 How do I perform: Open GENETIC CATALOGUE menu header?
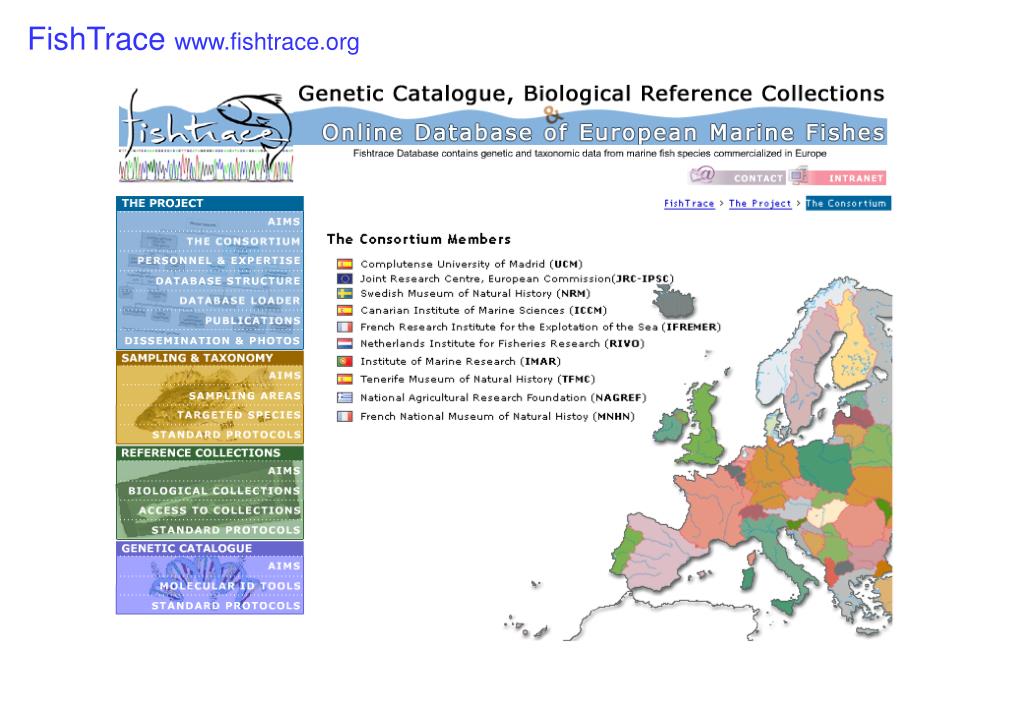point(210,548)
